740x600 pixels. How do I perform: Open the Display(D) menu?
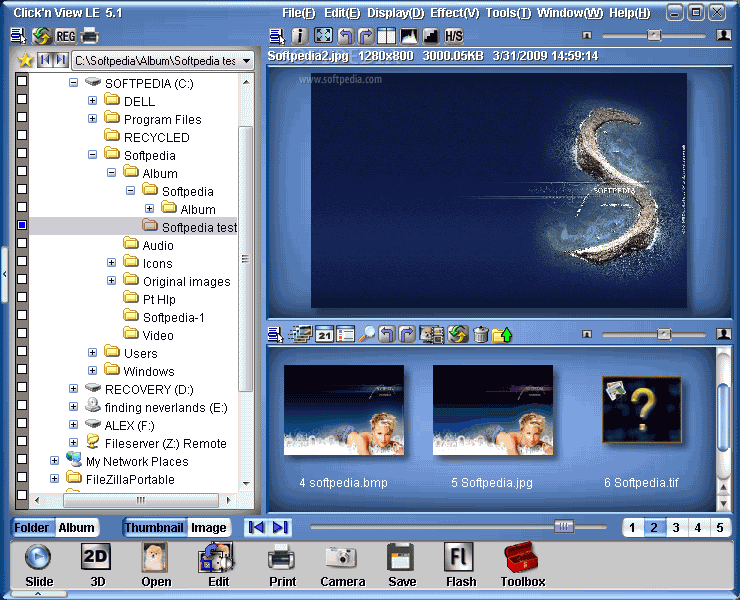coord(395,13)
